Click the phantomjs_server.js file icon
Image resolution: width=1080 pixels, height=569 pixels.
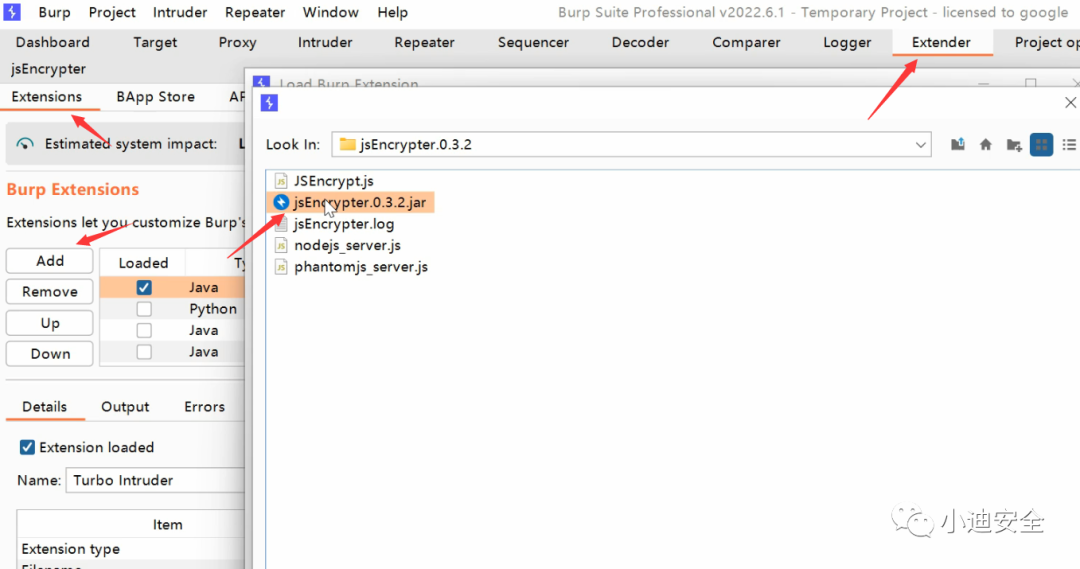pos(280,267)
